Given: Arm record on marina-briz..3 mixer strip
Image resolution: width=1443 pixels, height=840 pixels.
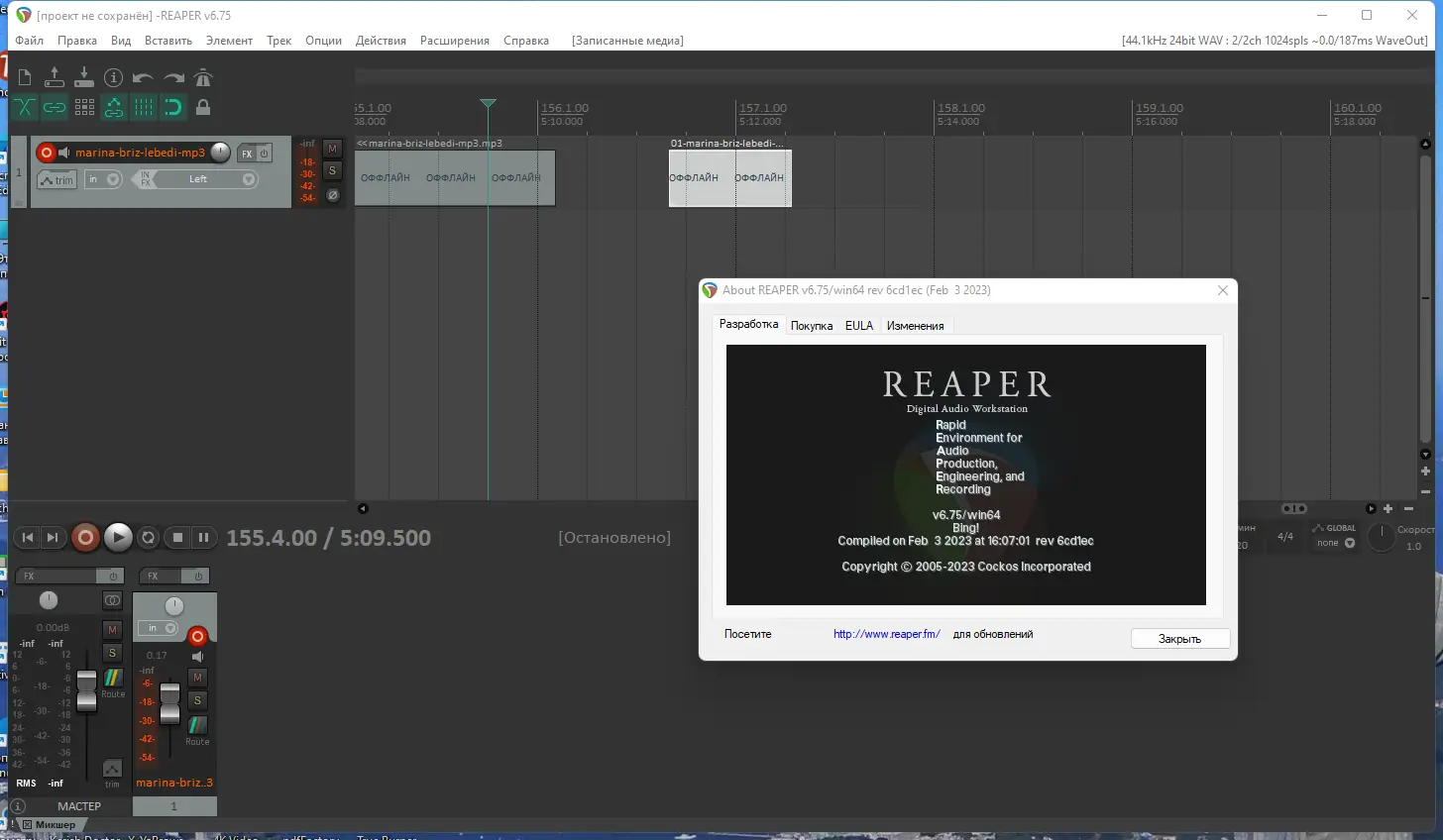Looking at the screenshot, I should (197, 636).
